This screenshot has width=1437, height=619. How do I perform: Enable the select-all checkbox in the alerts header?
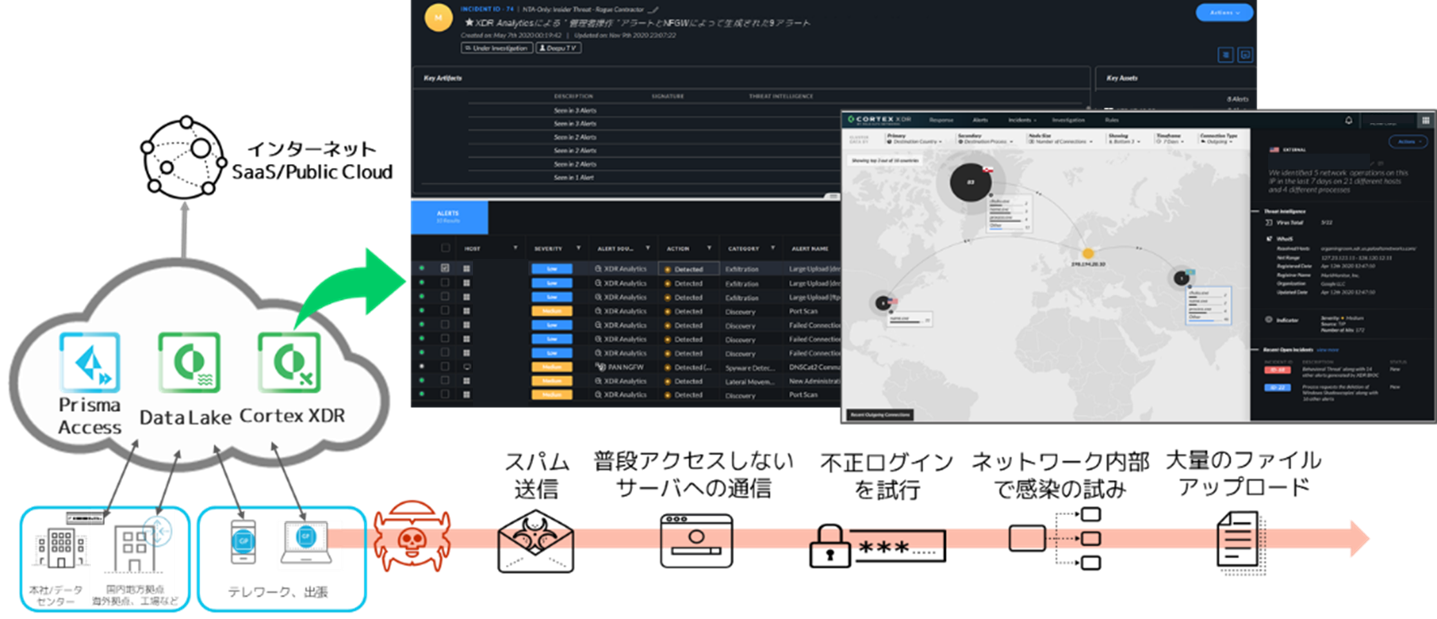[x=445, y=249]
